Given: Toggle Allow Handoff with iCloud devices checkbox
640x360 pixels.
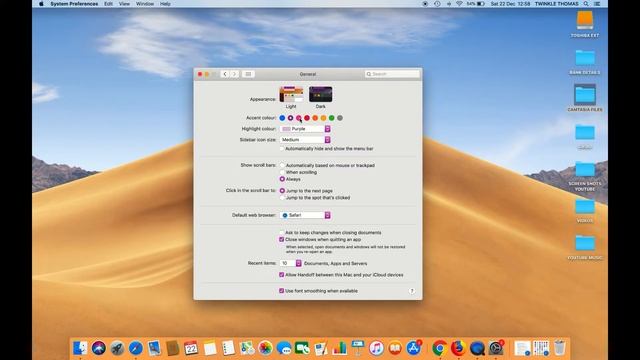Looking at the screenshot, I should (282, 275).
